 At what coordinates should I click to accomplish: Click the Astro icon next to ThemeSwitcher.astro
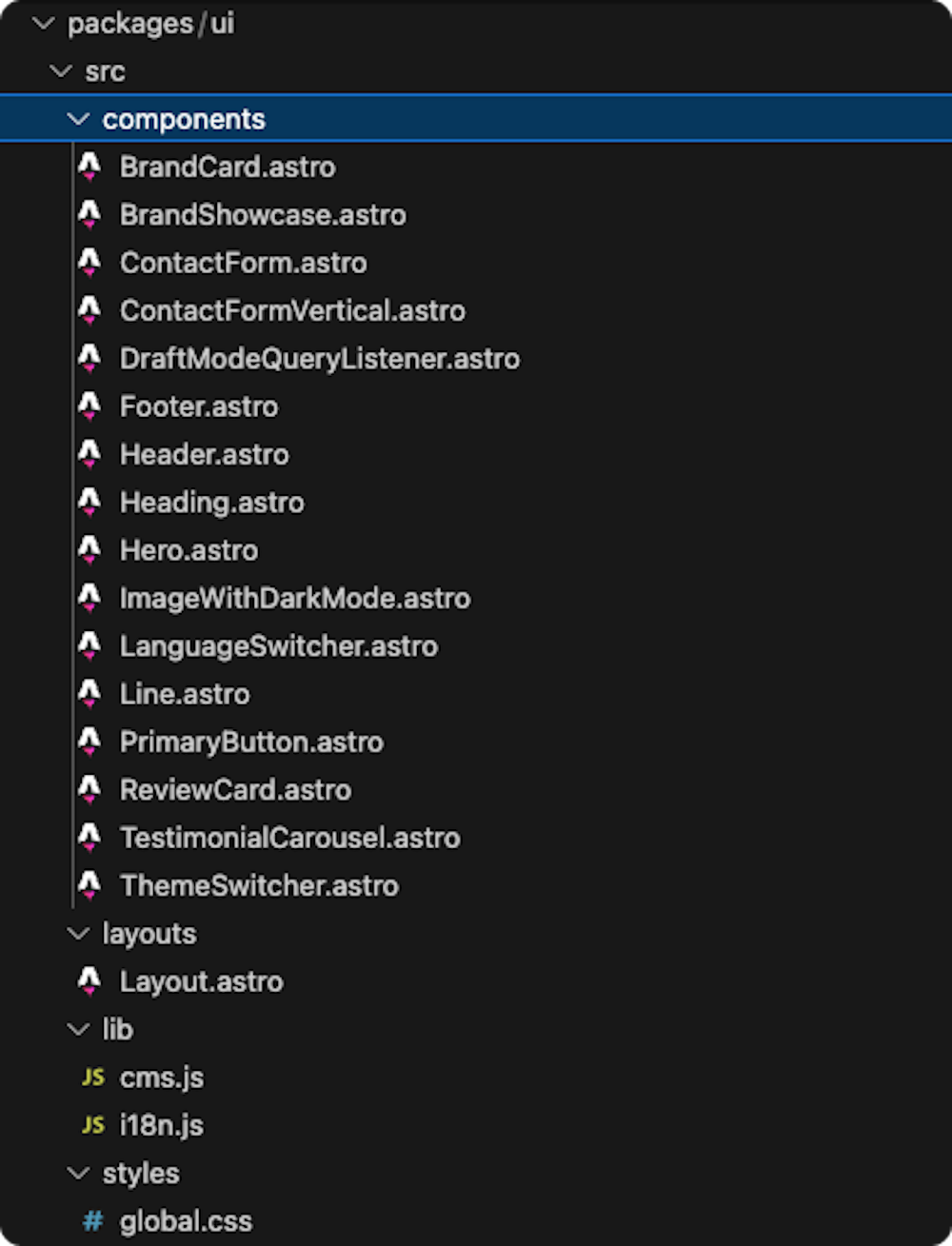[x=89, y=885]
